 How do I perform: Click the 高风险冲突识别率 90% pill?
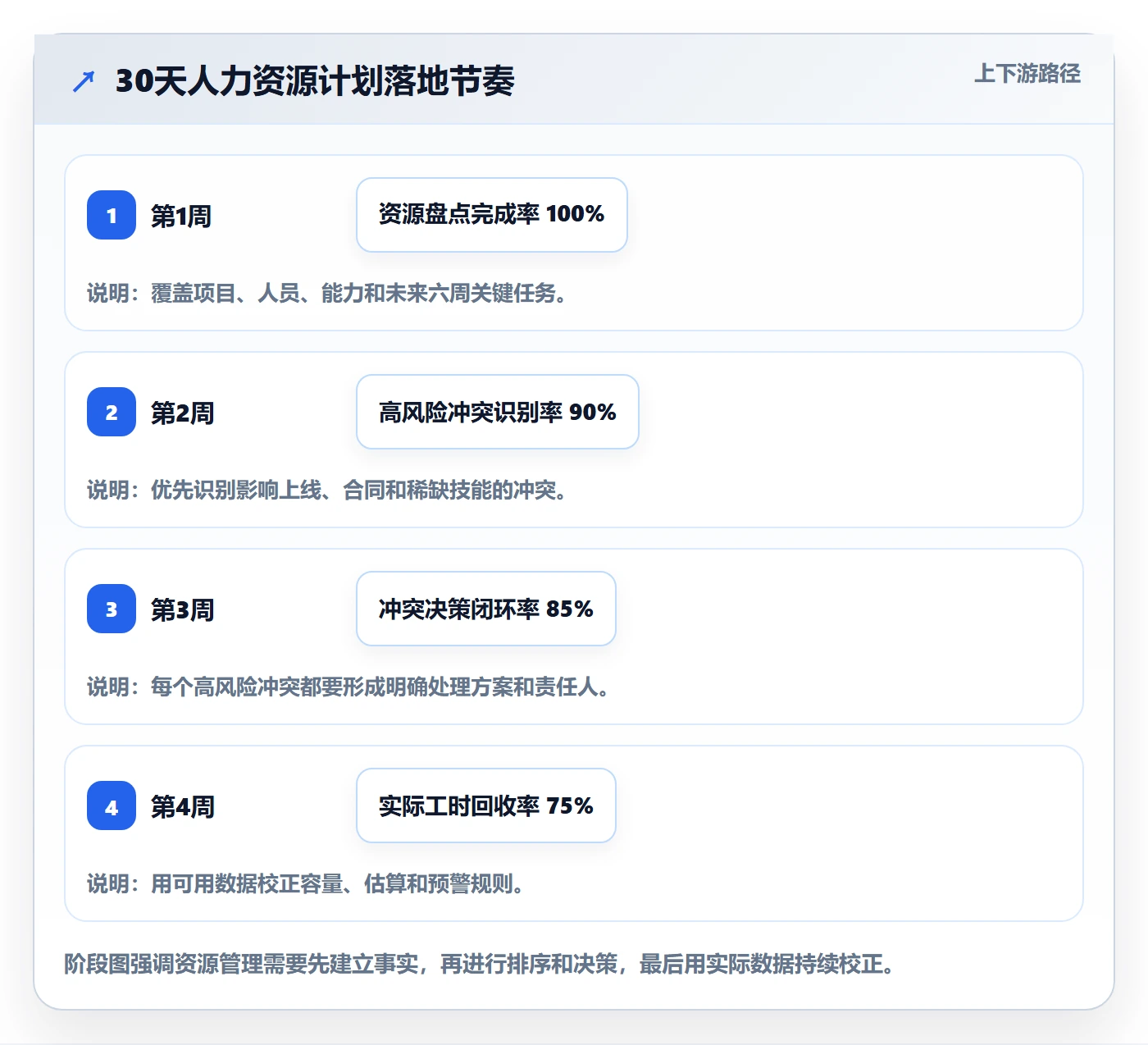[x=498, y=412]
